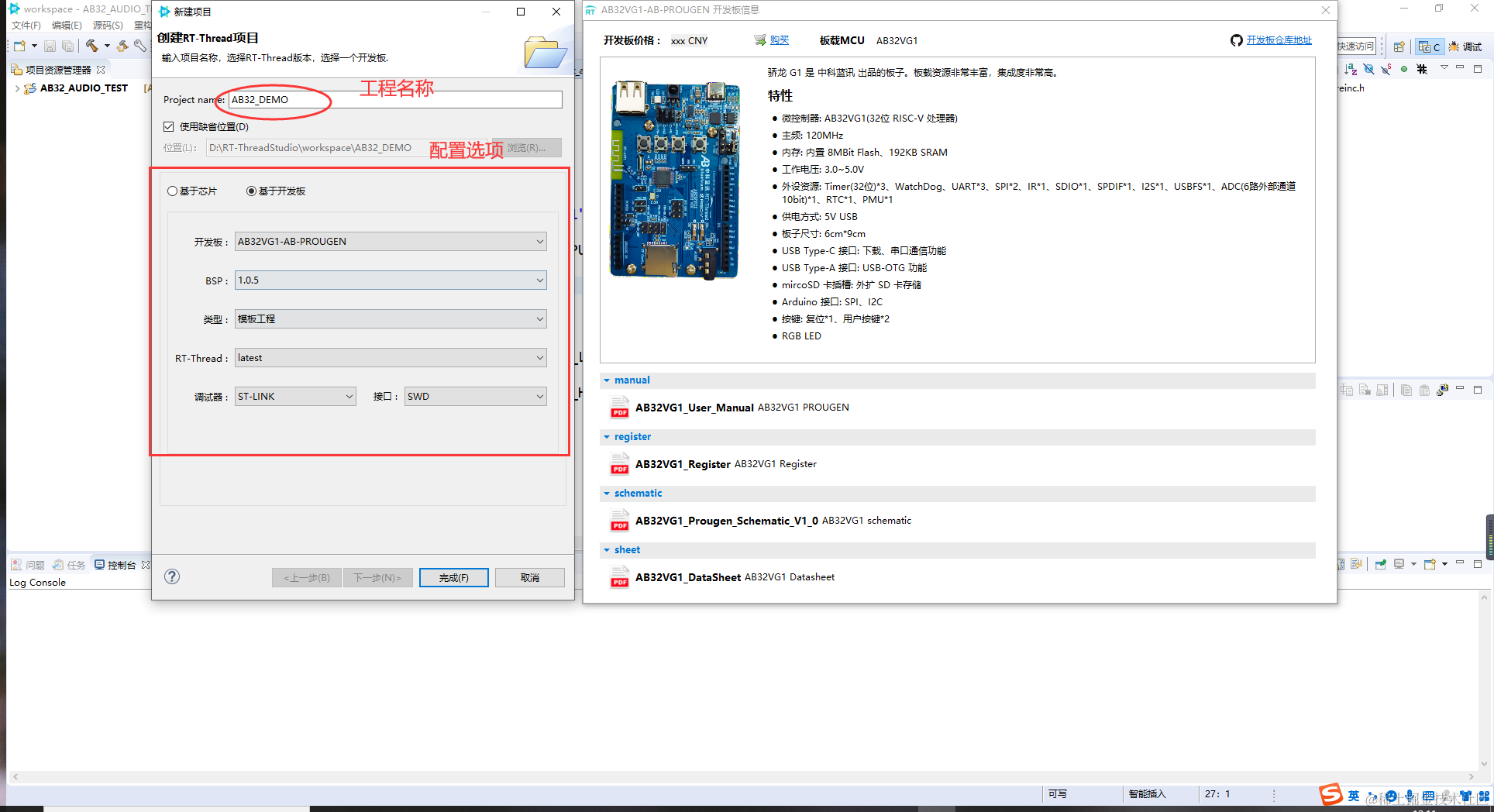Open PDF icon for Prougen Schematic
Viewport: 1494px width, 812px height.
pyautogui.click(x=620, y=521)
